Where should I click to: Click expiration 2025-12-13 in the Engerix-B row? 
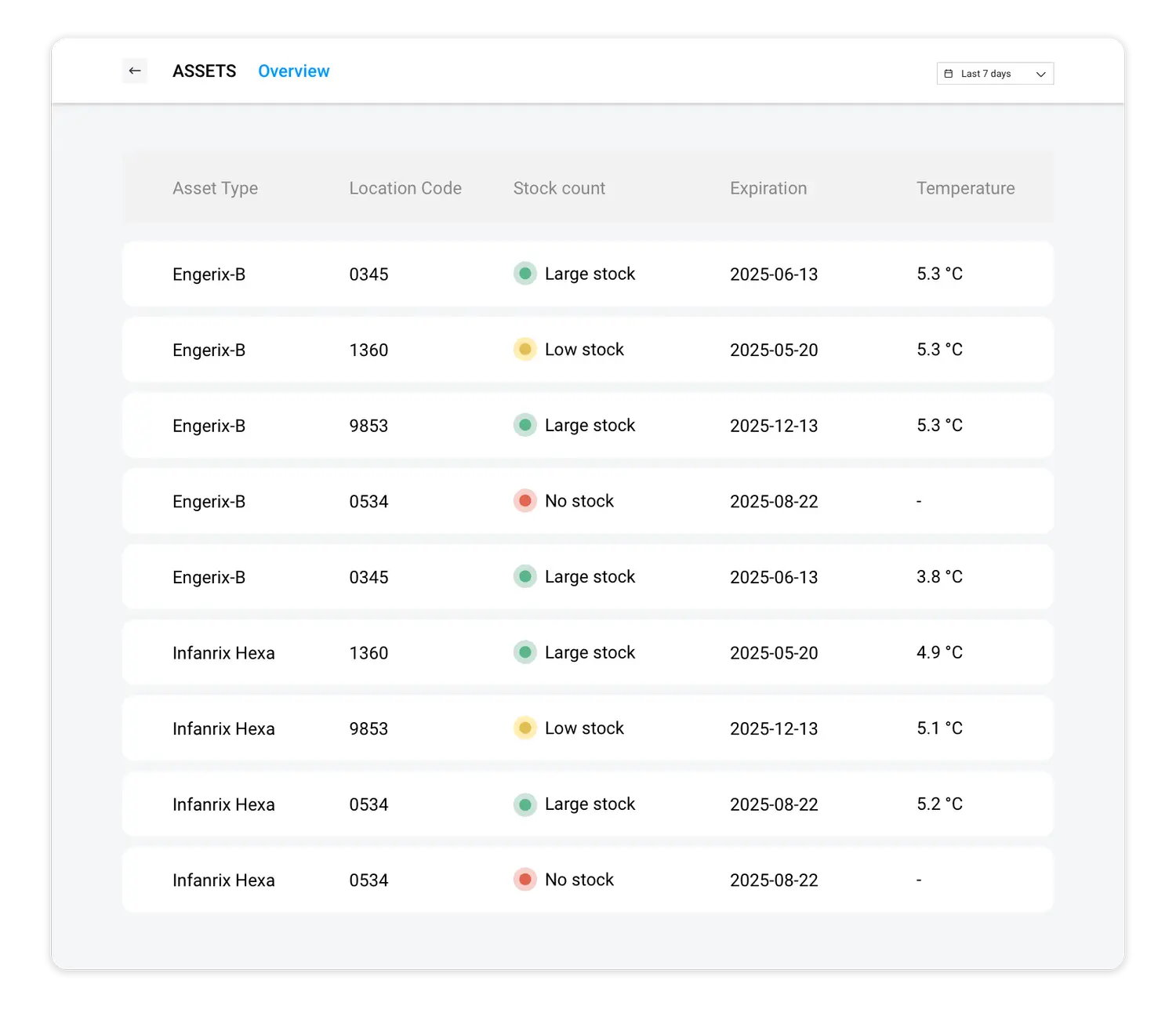774,426
